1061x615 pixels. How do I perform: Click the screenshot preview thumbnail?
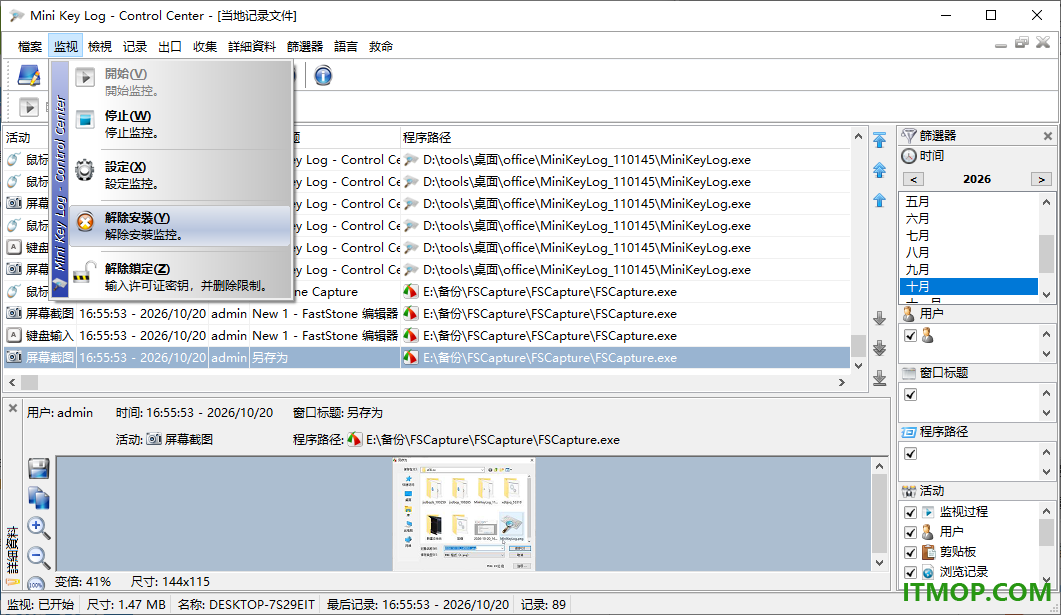tap(464, 514)
